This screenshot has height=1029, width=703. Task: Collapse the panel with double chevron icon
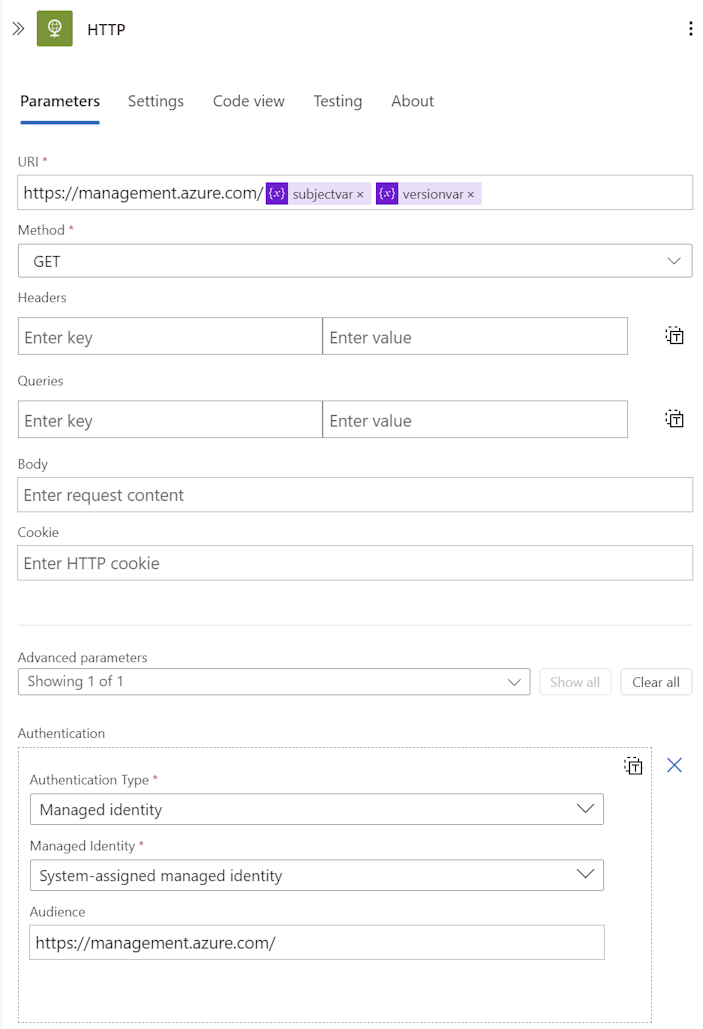point(18,29)
